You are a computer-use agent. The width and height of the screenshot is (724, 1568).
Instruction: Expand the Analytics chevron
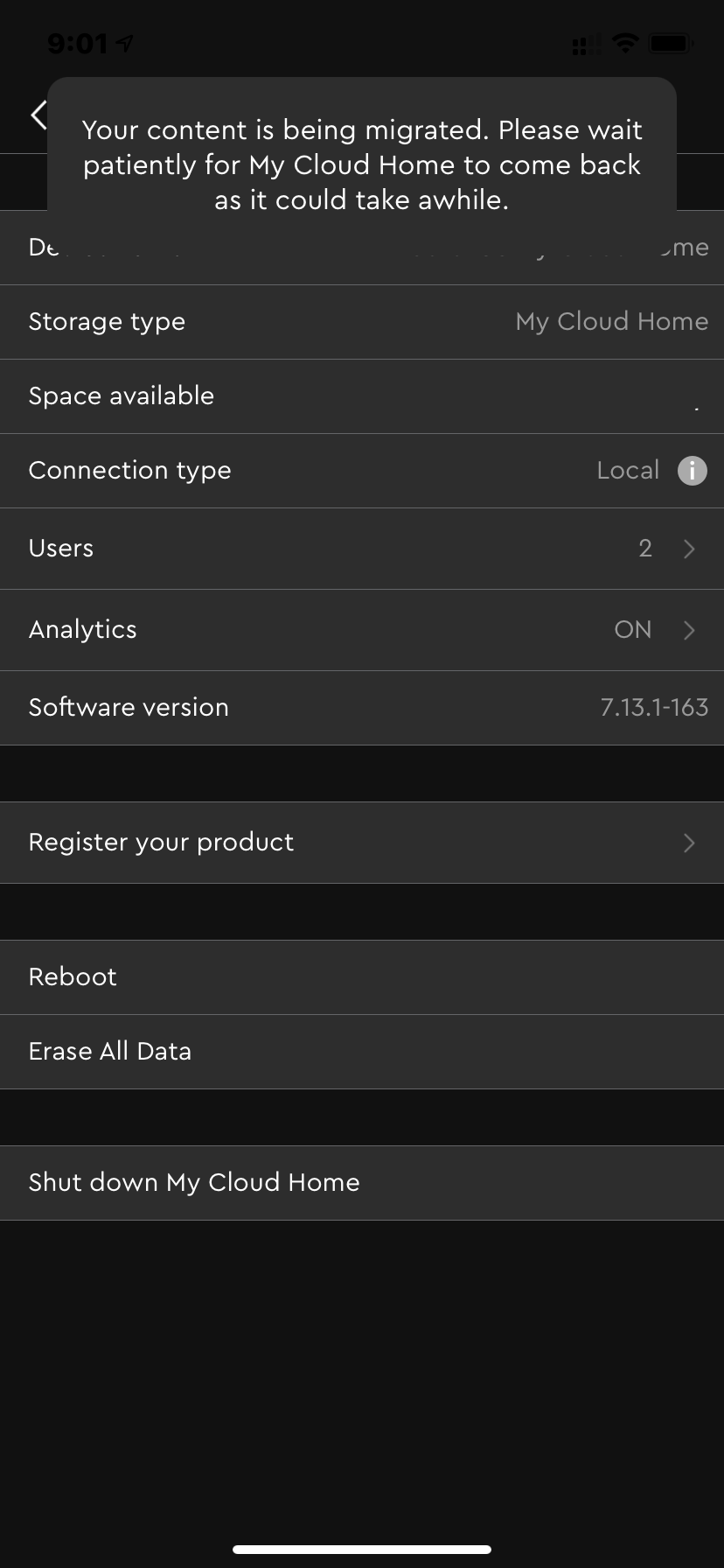coord(689,630)
